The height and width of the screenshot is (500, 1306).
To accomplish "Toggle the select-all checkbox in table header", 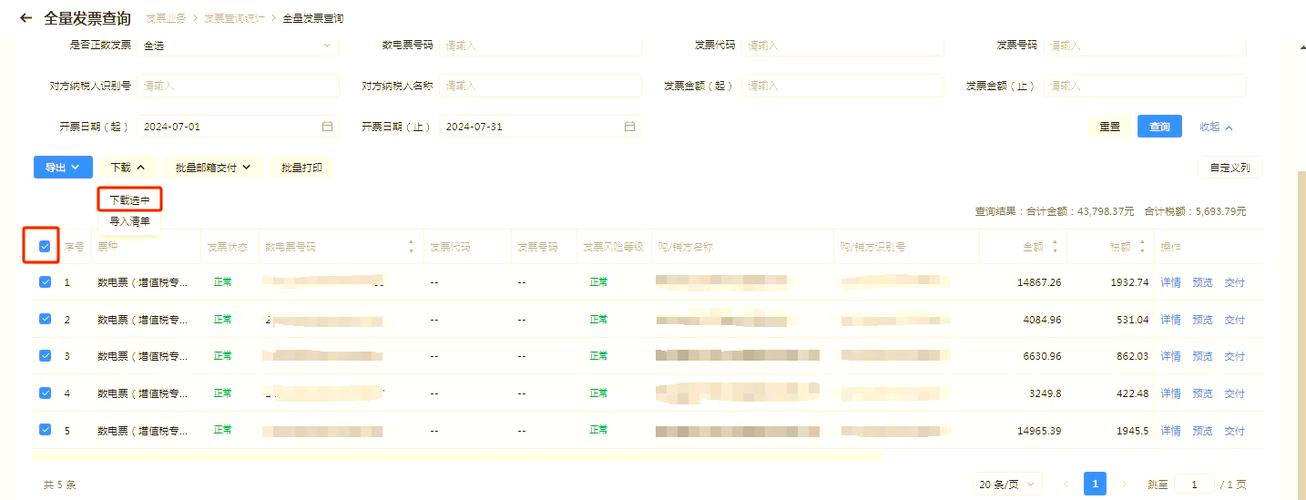I will (x=44, y=246).
